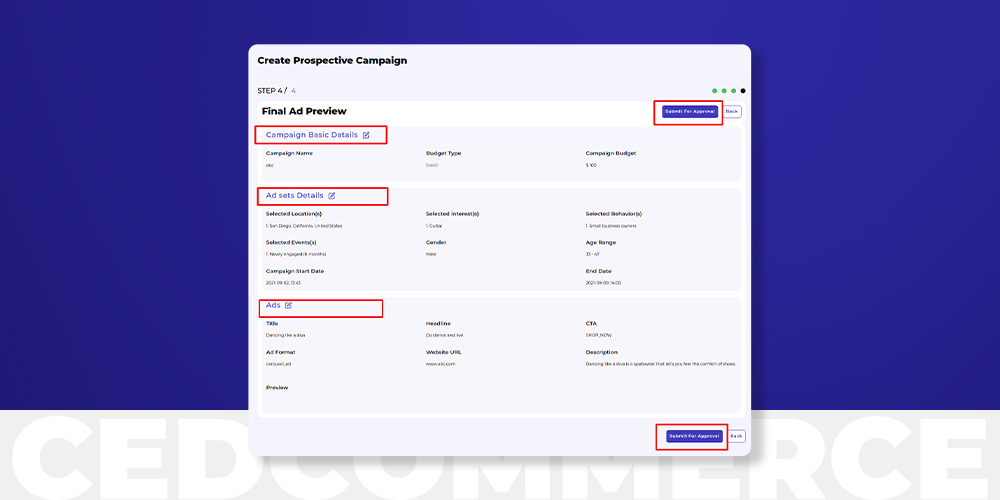Select the 'Create Prospective Campaign' heading
The image size is (1000, 500).
click(332, 61)
